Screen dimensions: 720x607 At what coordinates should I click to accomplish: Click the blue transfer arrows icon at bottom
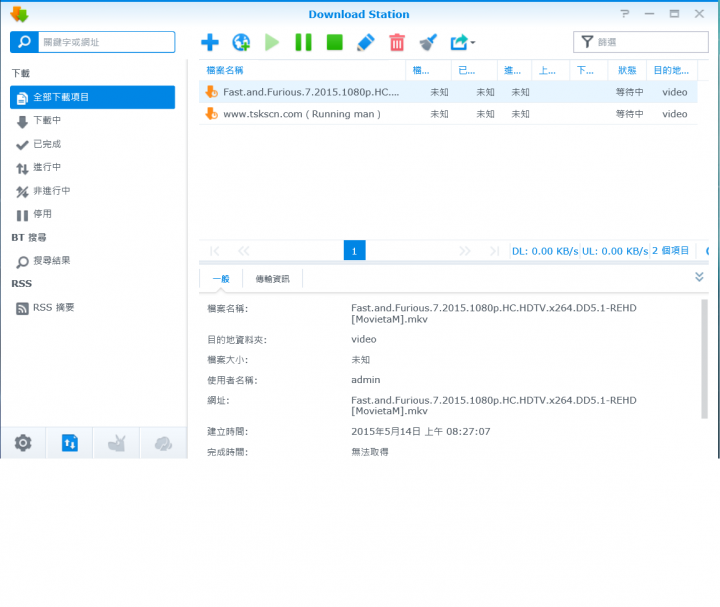70,443
